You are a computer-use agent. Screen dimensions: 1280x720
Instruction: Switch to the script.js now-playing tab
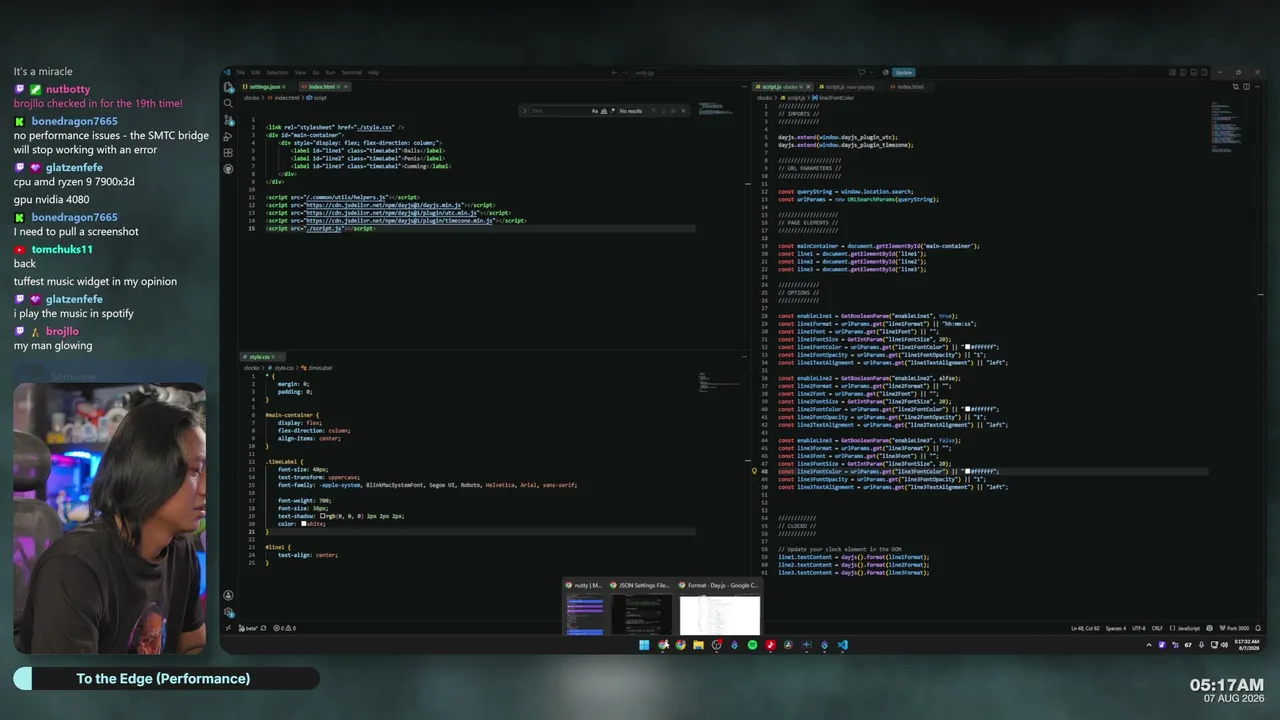point(848,87)
